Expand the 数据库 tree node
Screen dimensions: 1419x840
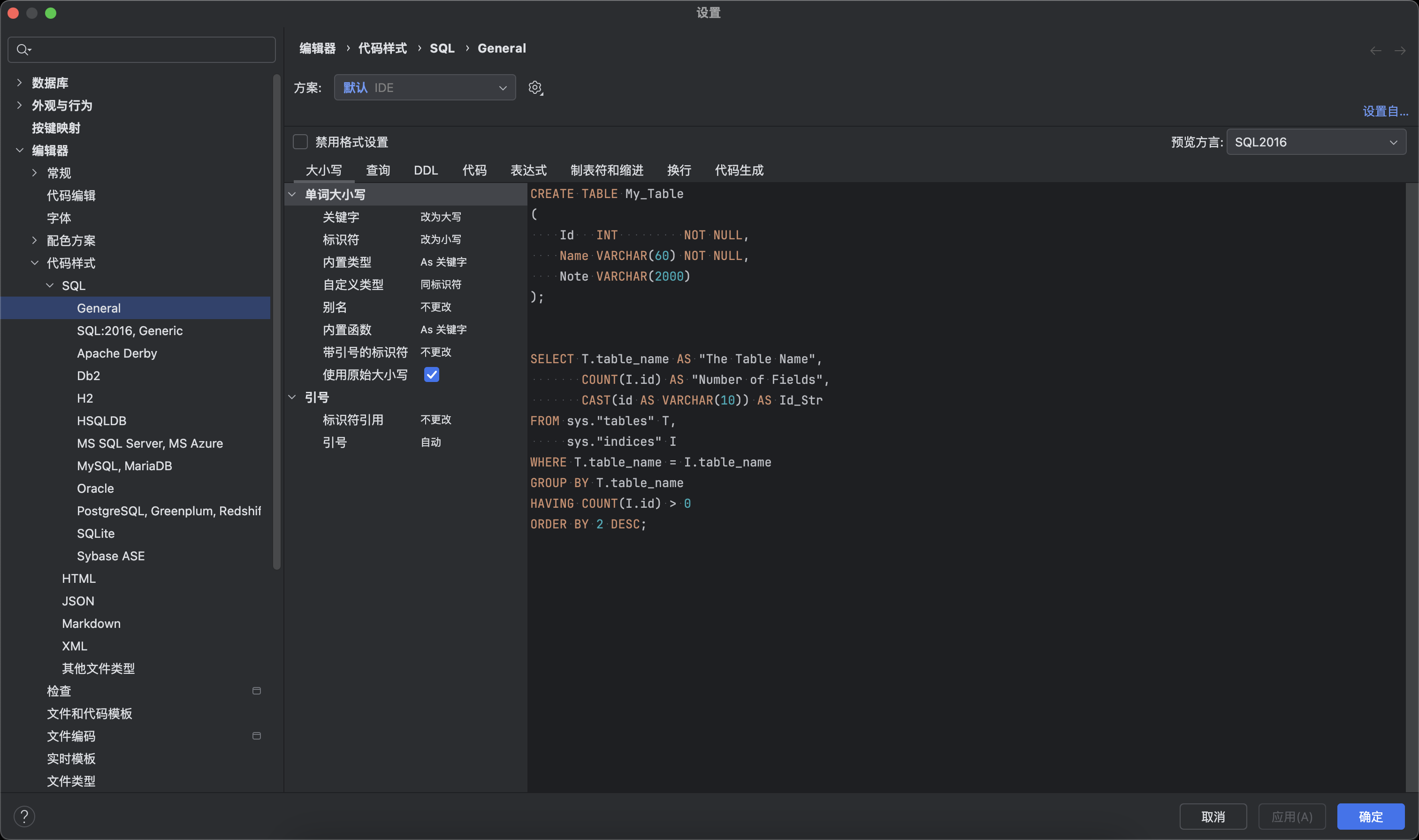click(x=20, y=83)
